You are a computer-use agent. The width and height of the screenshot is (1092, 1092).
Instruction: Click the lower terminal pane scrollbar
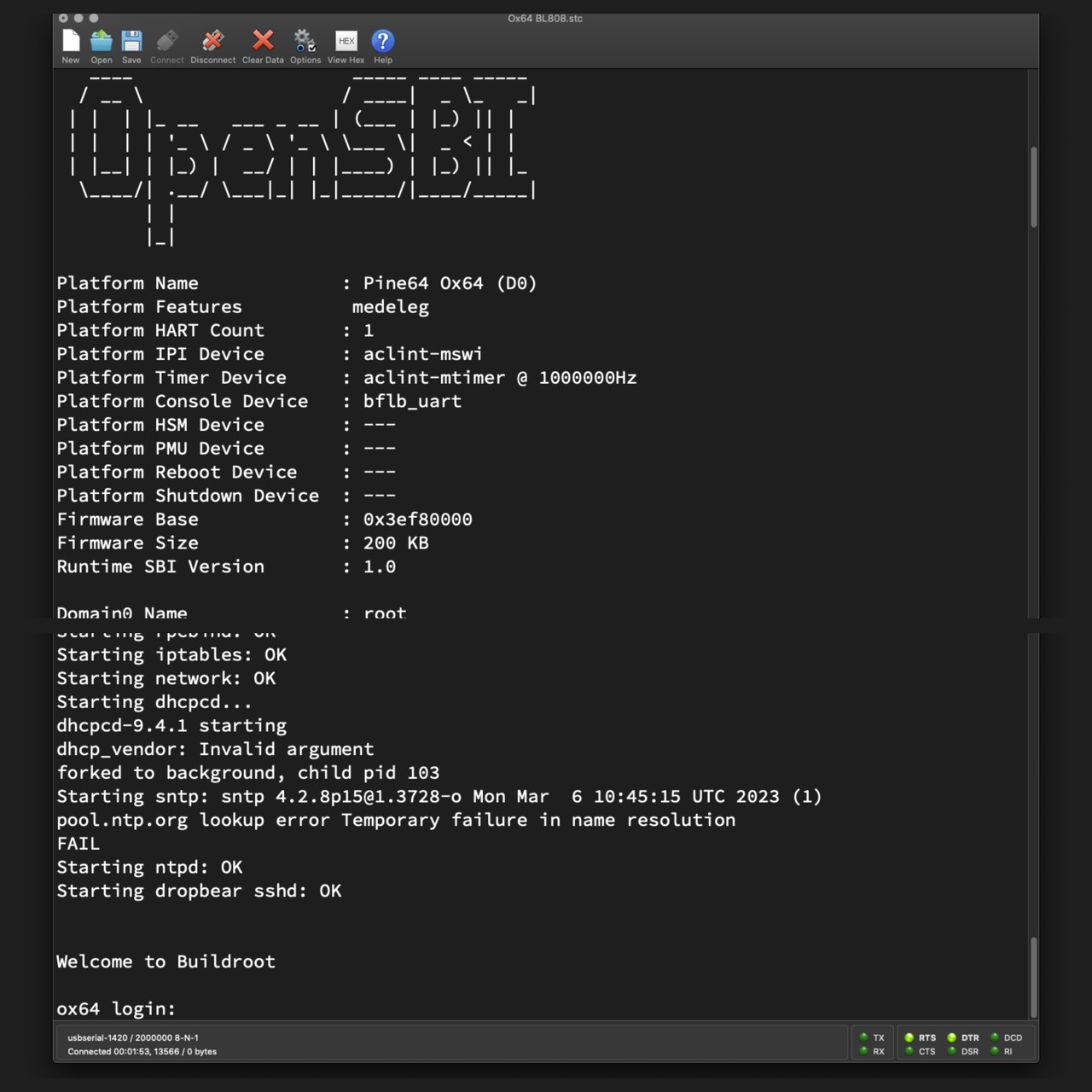click(x=1033, y=977)
